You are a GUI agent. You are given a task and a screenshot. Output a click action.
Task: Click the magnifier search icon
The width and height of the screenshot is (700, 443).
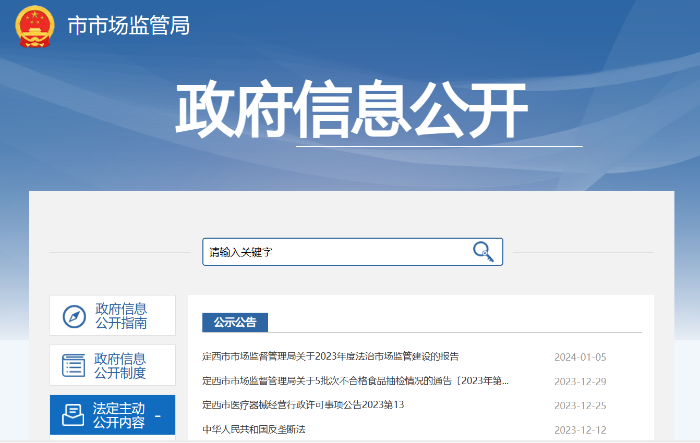point(483,251)
